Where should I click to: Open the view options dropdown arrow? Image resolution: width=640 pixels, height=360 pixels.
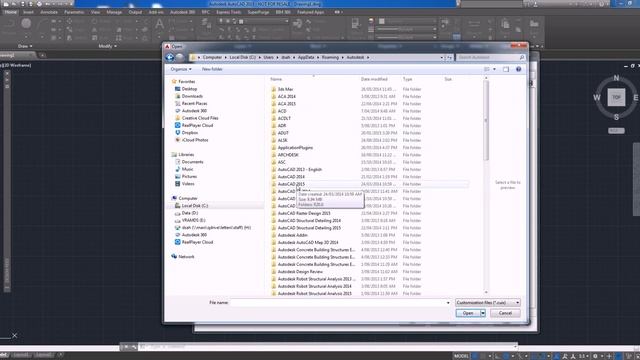(x=494, y=69)
